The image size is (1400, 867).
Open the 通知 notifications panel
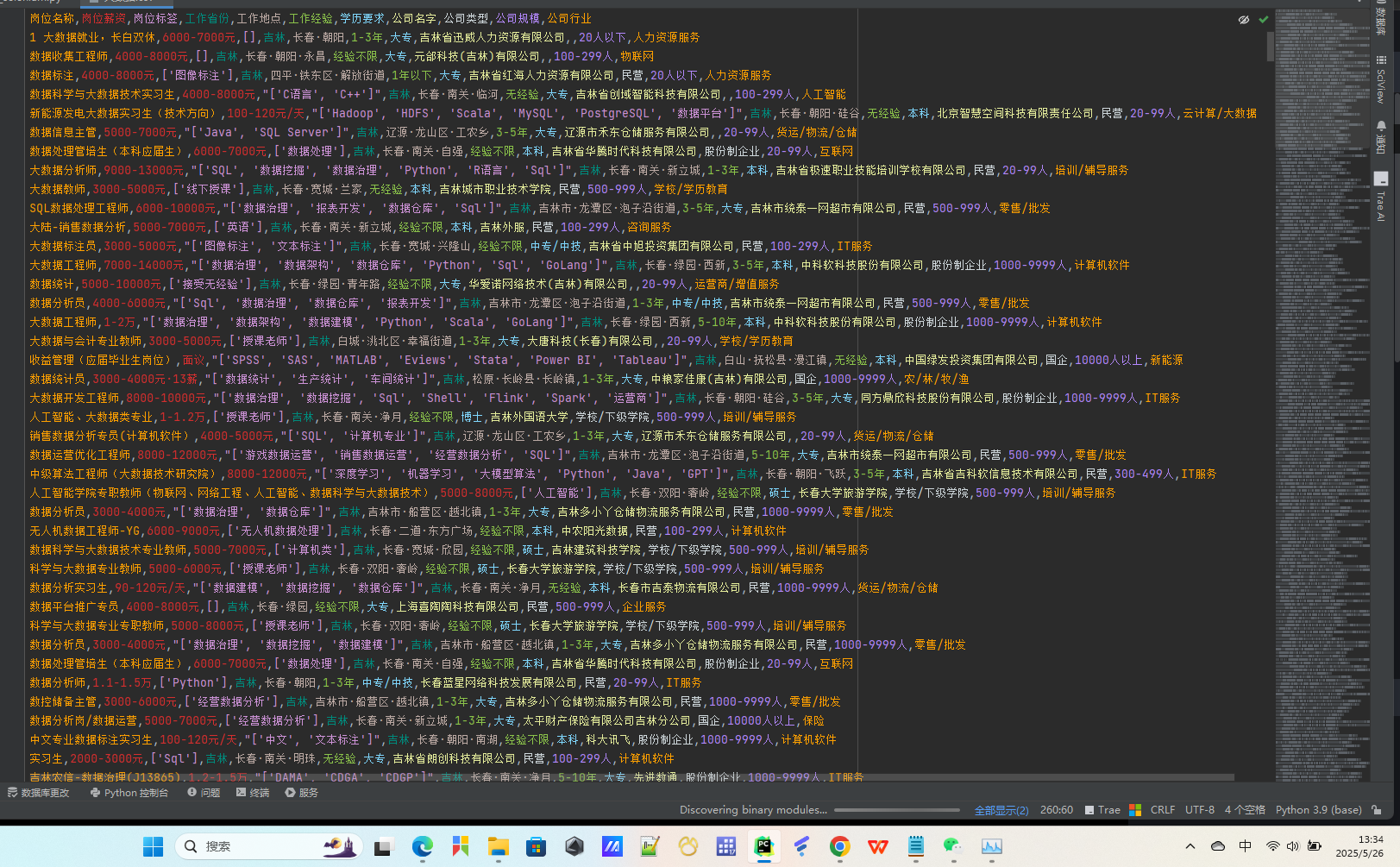(1380, 136)
